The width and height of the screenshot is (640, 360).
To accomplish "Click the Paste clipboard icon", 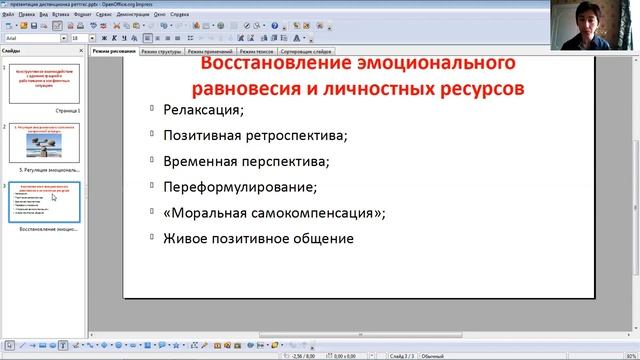I will [x=136, y=26].
